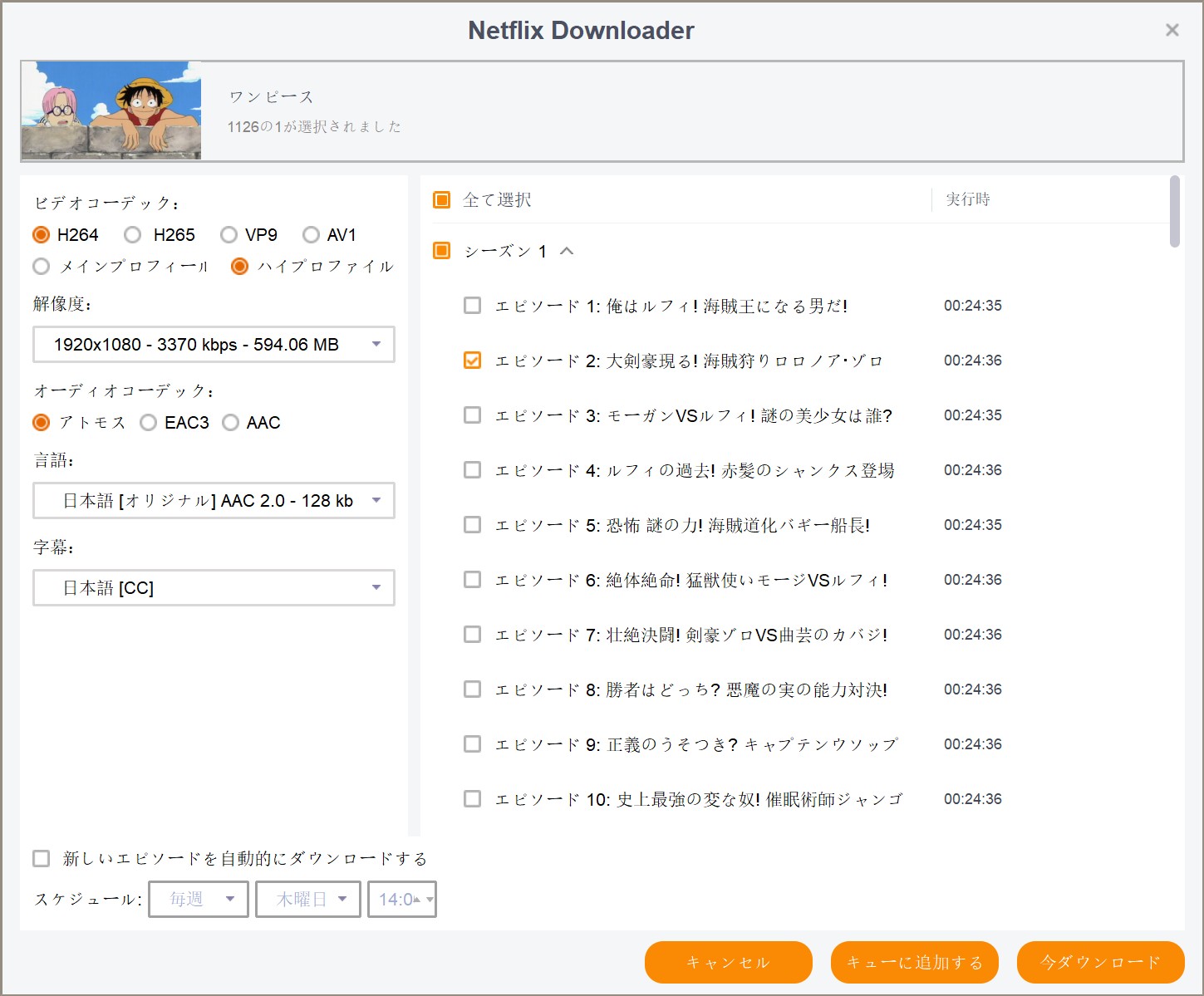Click episode title 史上最強の変な奴! 催眠術師ジャンゴ
This screenshot has height=996, width=1204.
point(759,799)
